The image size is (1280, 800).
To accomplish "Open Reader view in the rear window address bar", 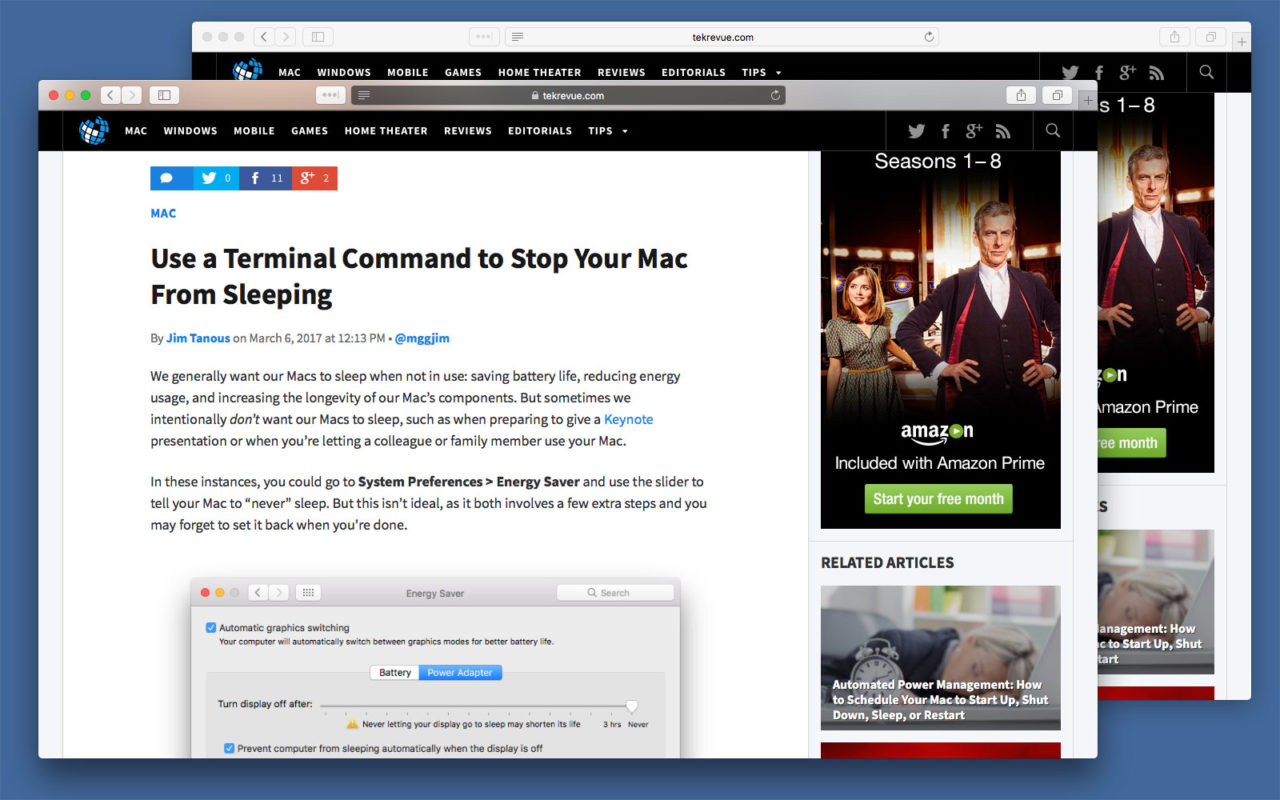I will (x=517, y=37).
